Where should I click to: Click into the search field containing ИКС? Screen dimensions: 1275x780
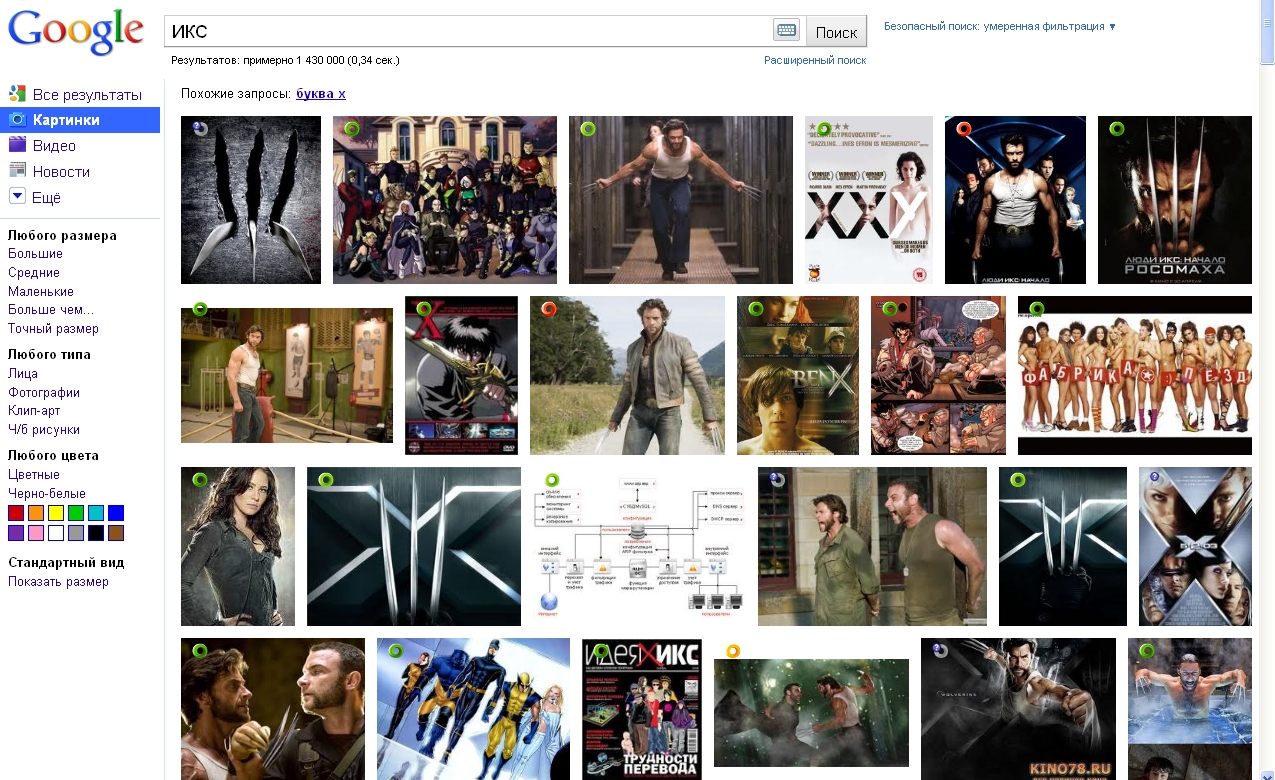coord(468,31)
